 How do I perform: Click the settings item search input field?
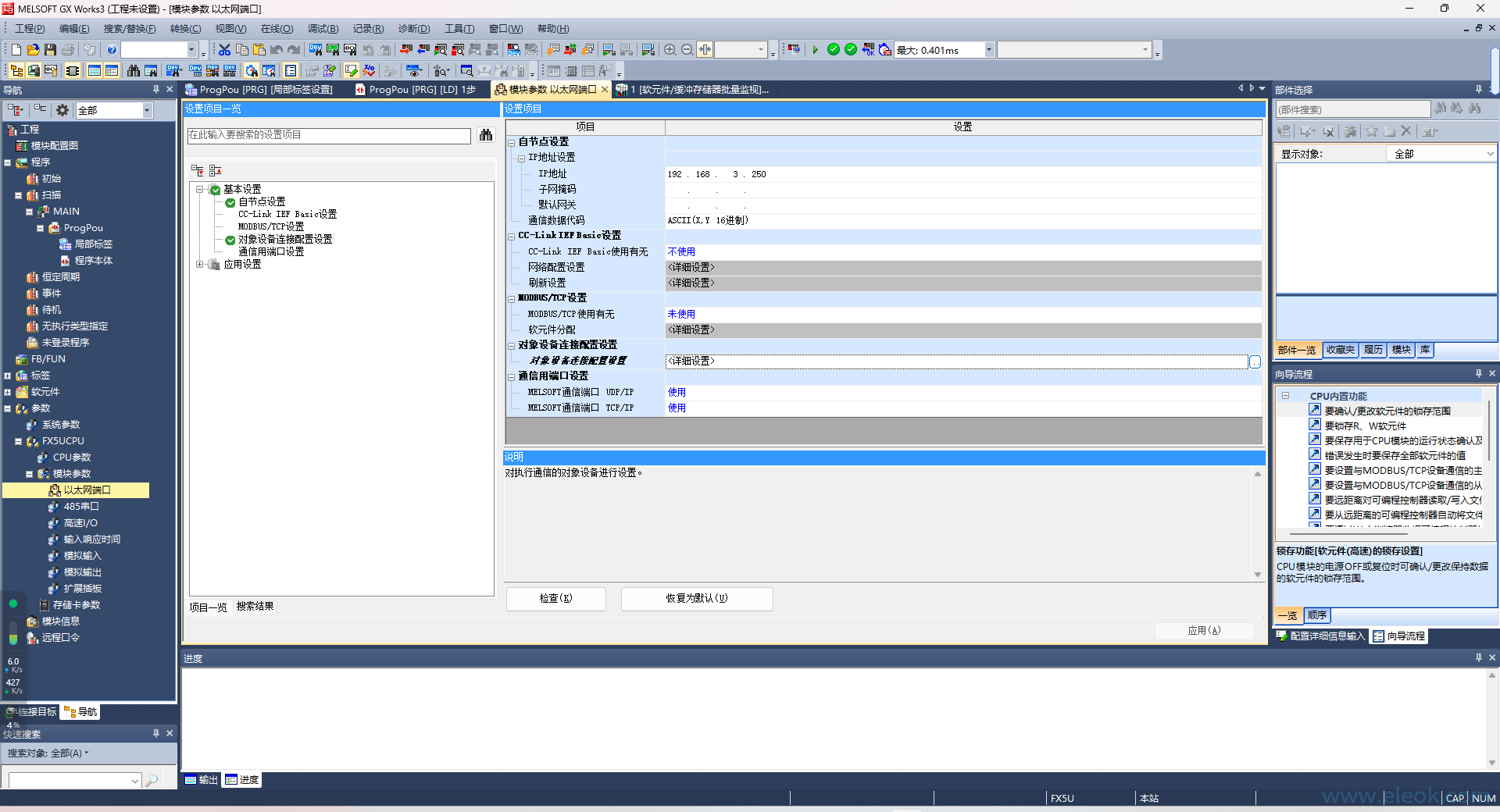point(328,135)
